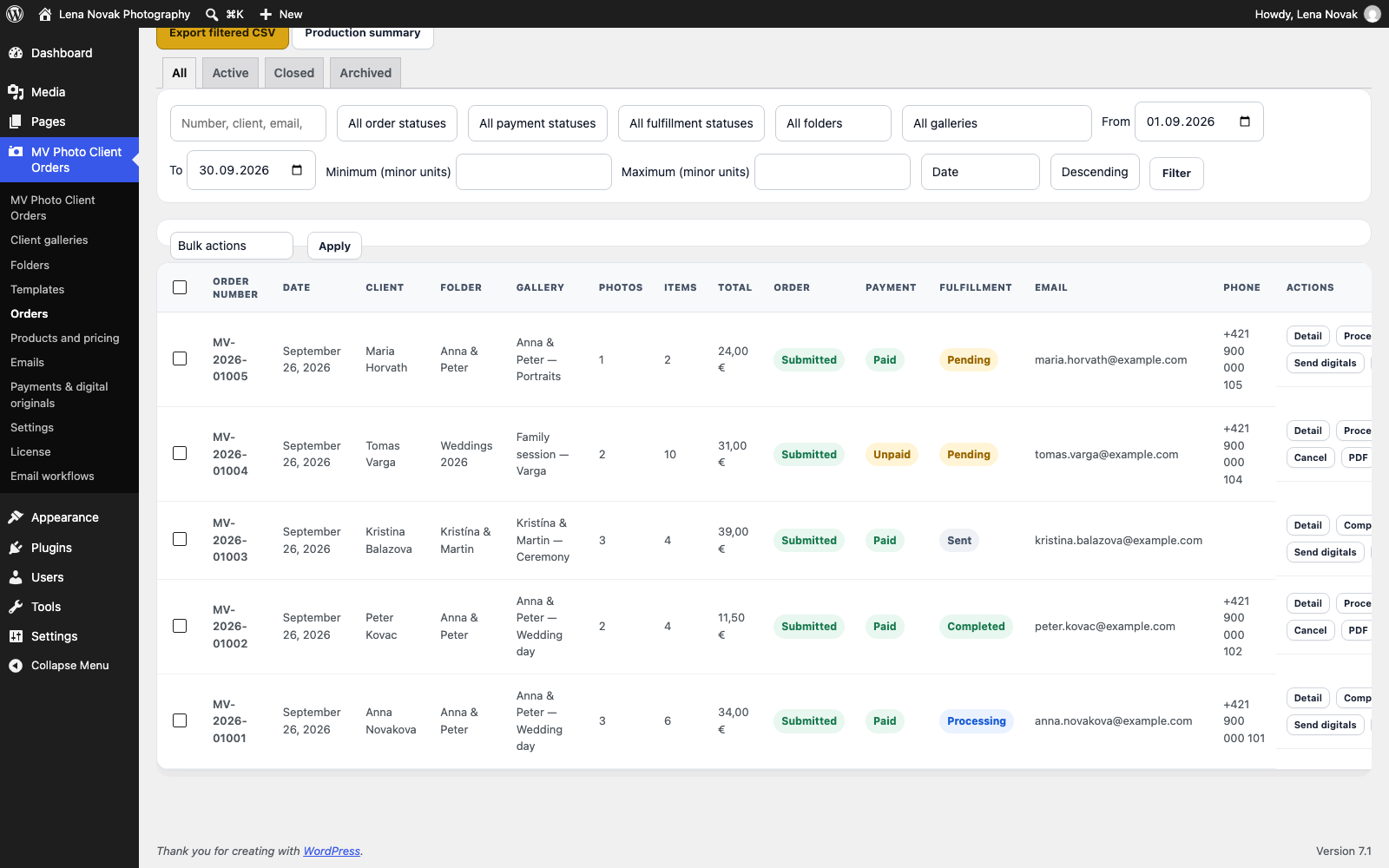Check the box for order MV-2026-01004
This screenshot has width=1389, height=868.
pyautogui.click(x=180, y=453)
